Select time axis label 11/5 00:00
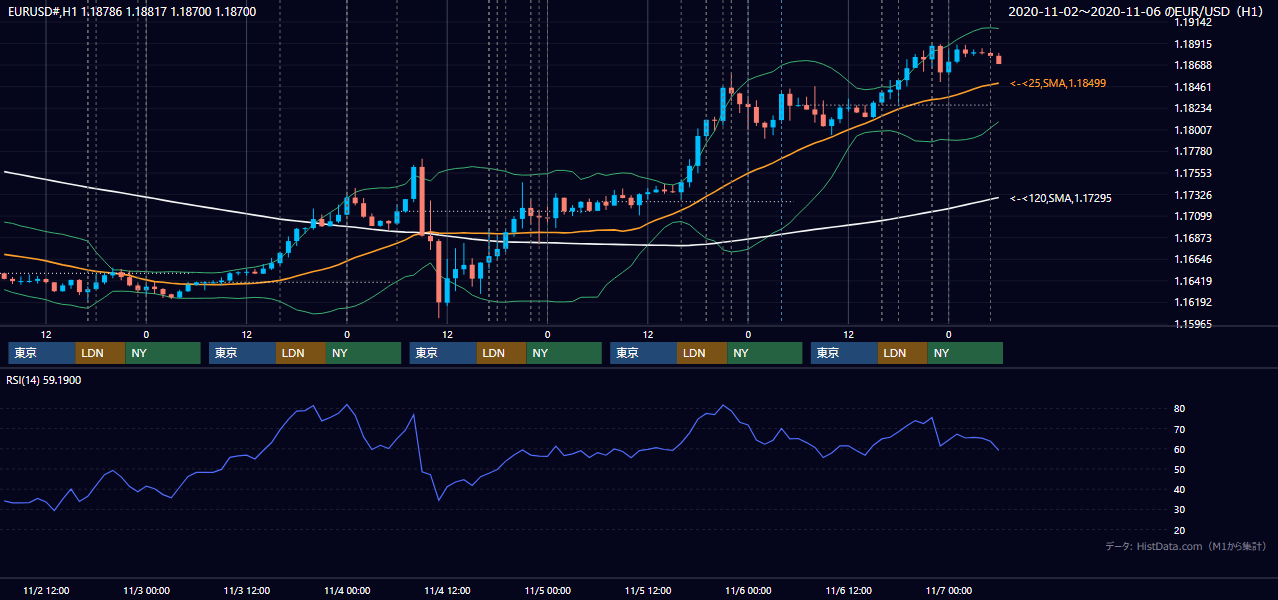 pos(548,590)
